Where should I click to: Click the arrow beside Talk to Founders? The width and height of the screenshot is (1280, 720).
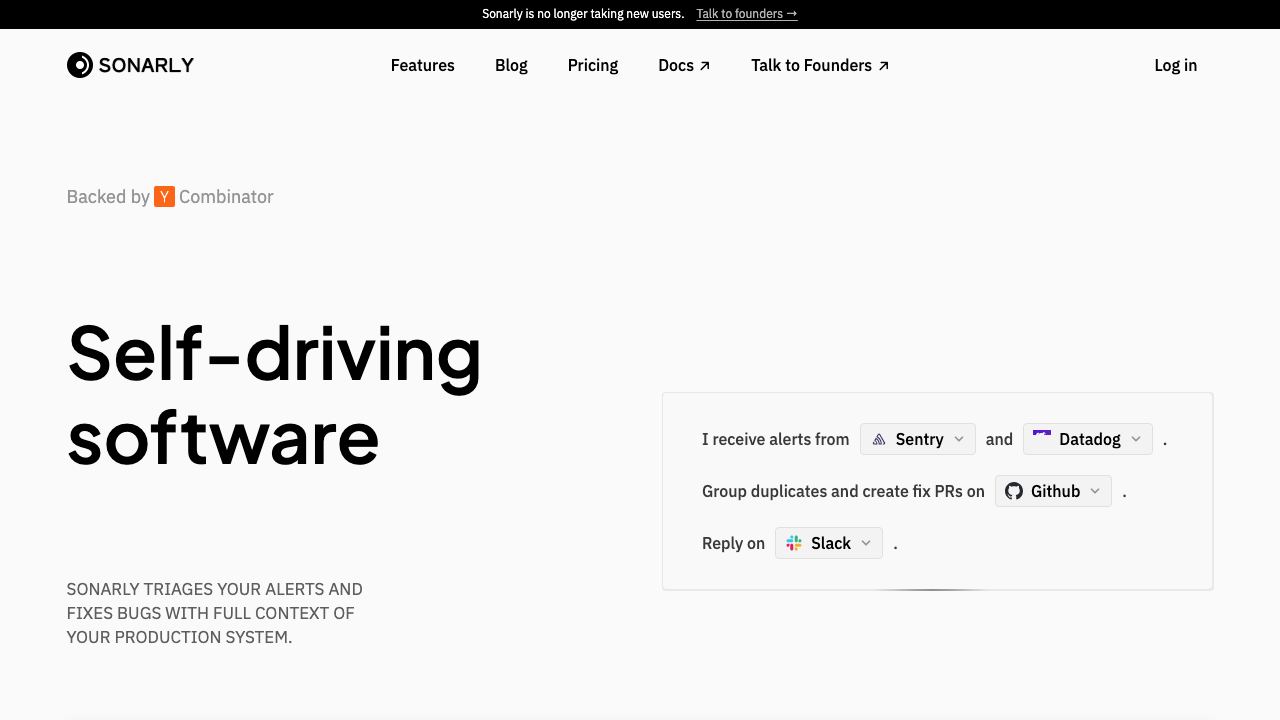pos(883,66)
